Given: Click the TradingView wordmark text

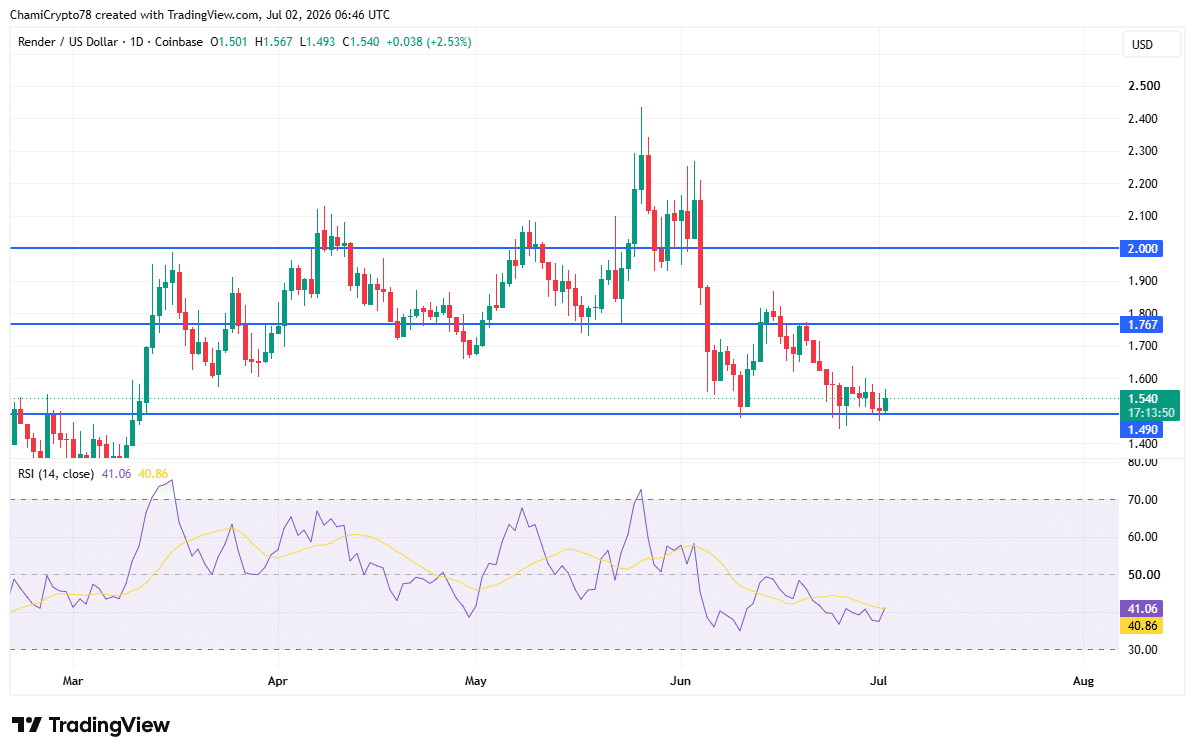Looking at the screenshot, I should click(109, 725).
